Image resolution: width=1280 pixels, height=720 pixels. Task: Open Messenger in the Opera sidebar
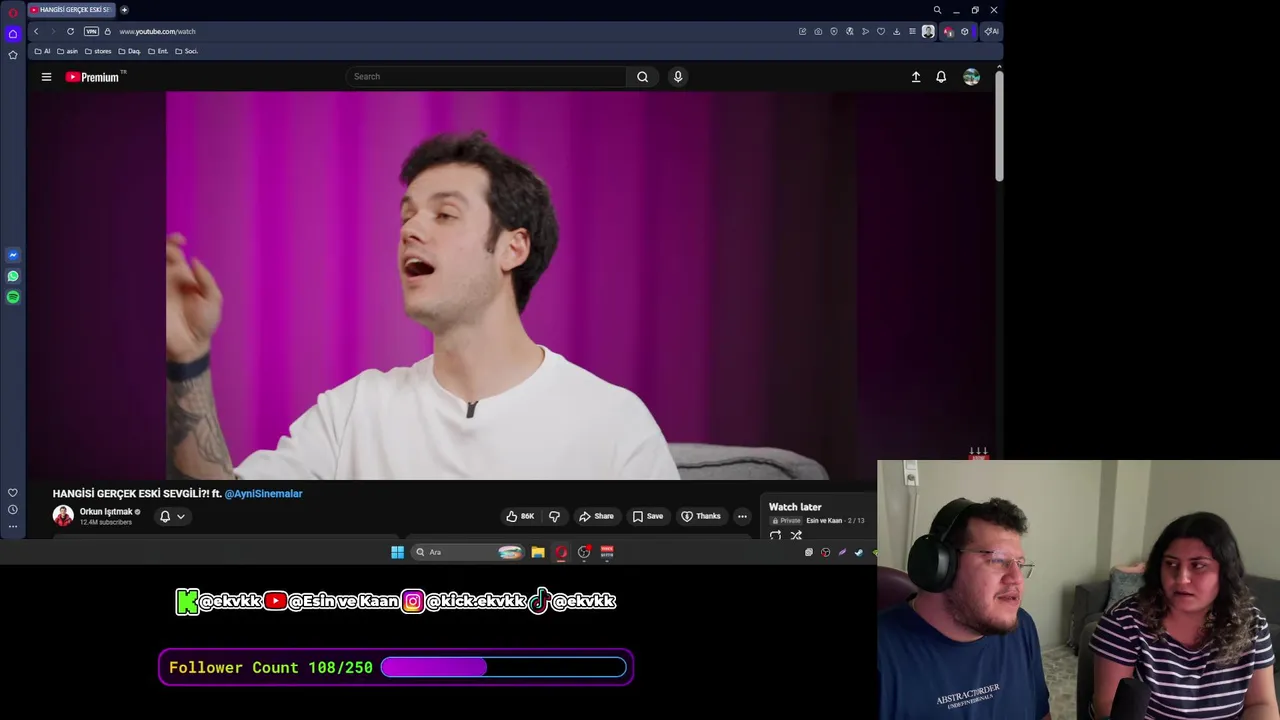pyautogui.click(x=13, y=255)
